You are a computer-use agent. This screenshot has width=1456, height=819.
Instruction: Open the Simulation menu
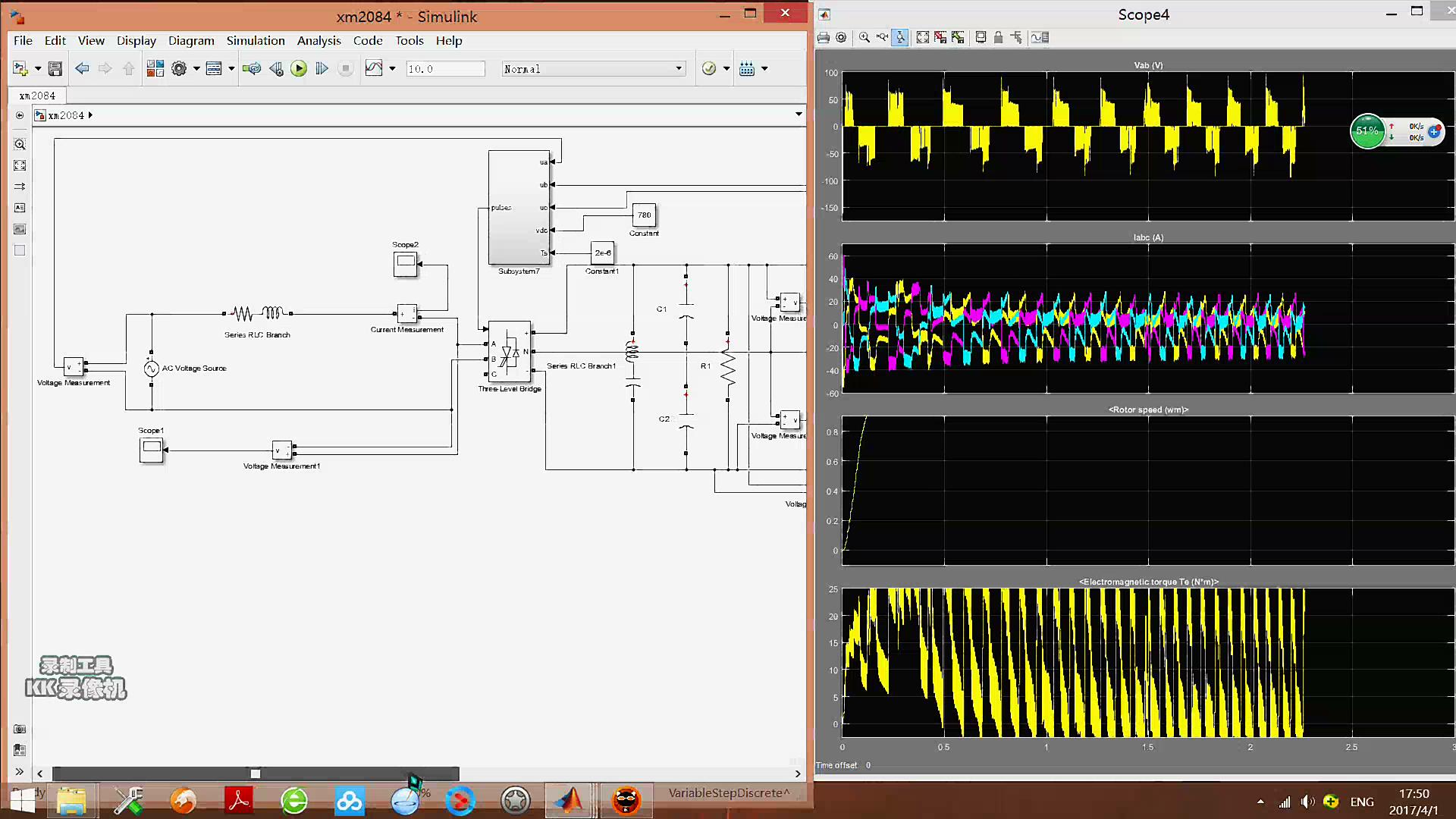pyautogui.click(x=256, y=41)
